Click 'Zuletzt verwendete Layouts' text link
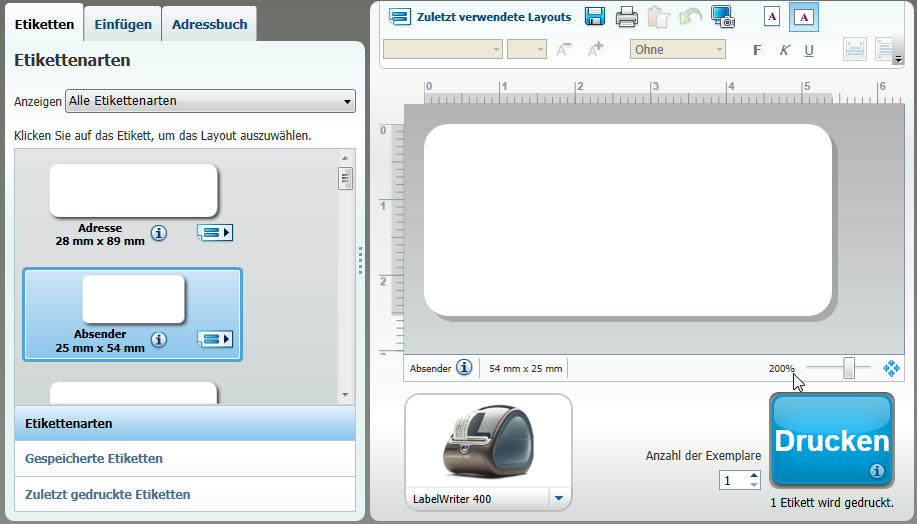This screenshot has height=524, width=917. [x=494, y=17]
